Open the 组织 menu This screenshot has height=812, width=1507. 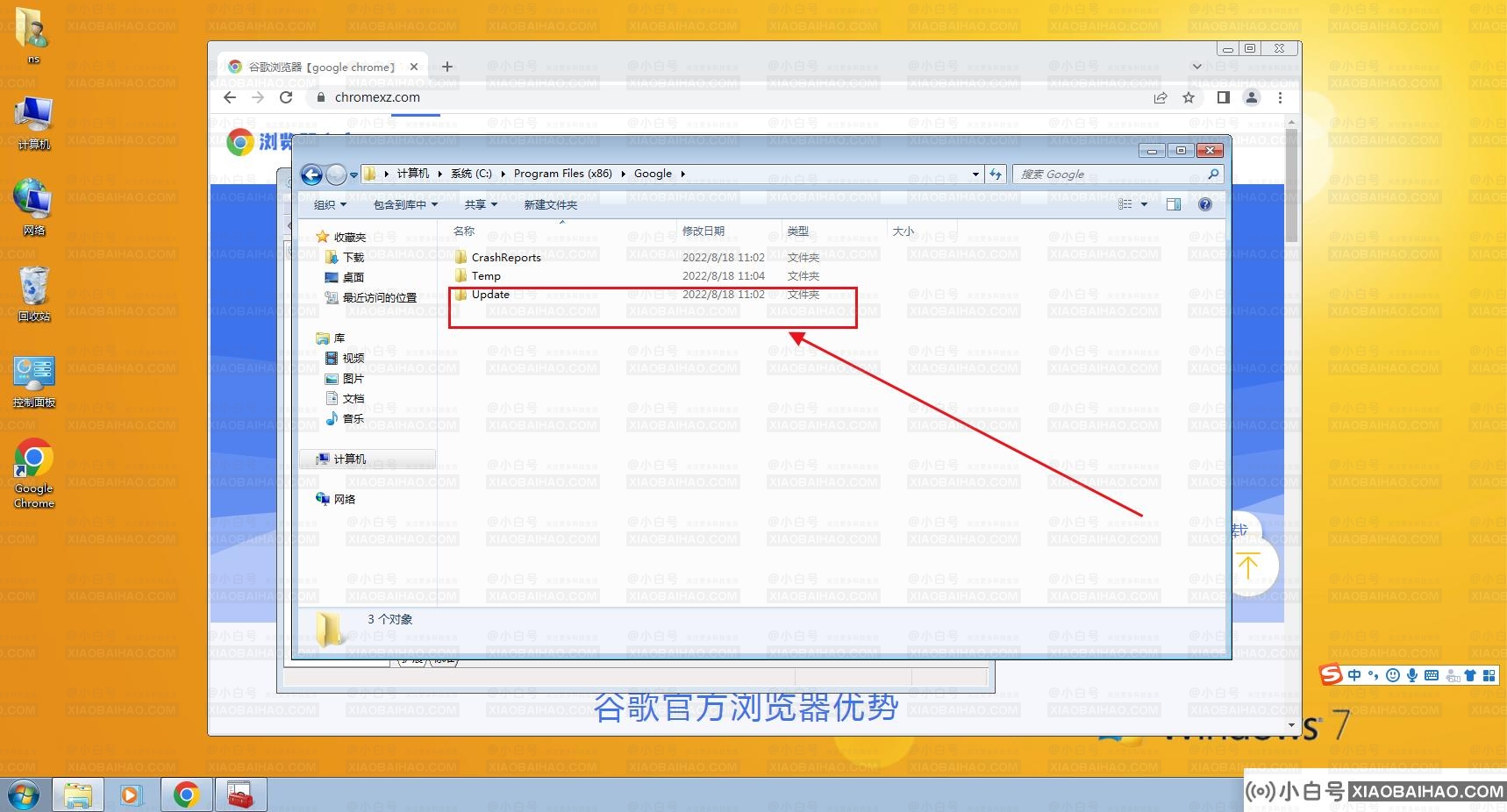(331, 204)
